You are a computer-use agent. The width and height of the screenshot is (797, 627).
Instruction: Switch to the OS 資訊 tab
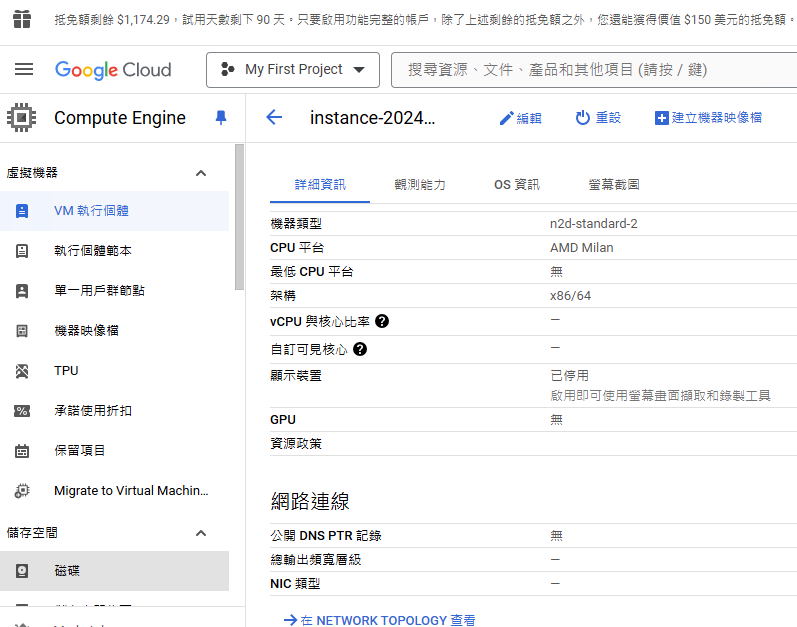516,185
